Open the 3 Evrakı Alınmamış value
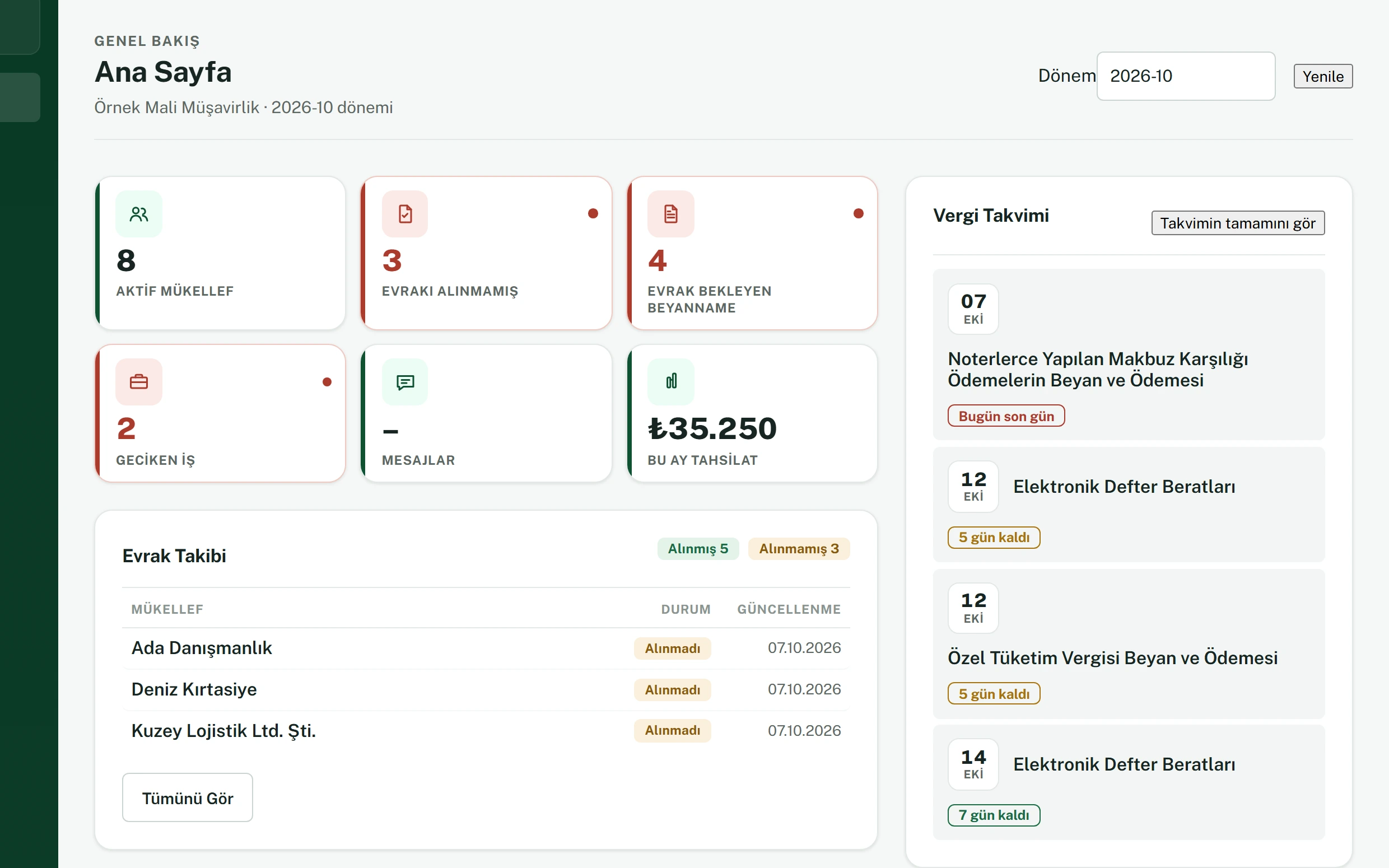This screenshot has width=1389, height=868. coord(392,260)
